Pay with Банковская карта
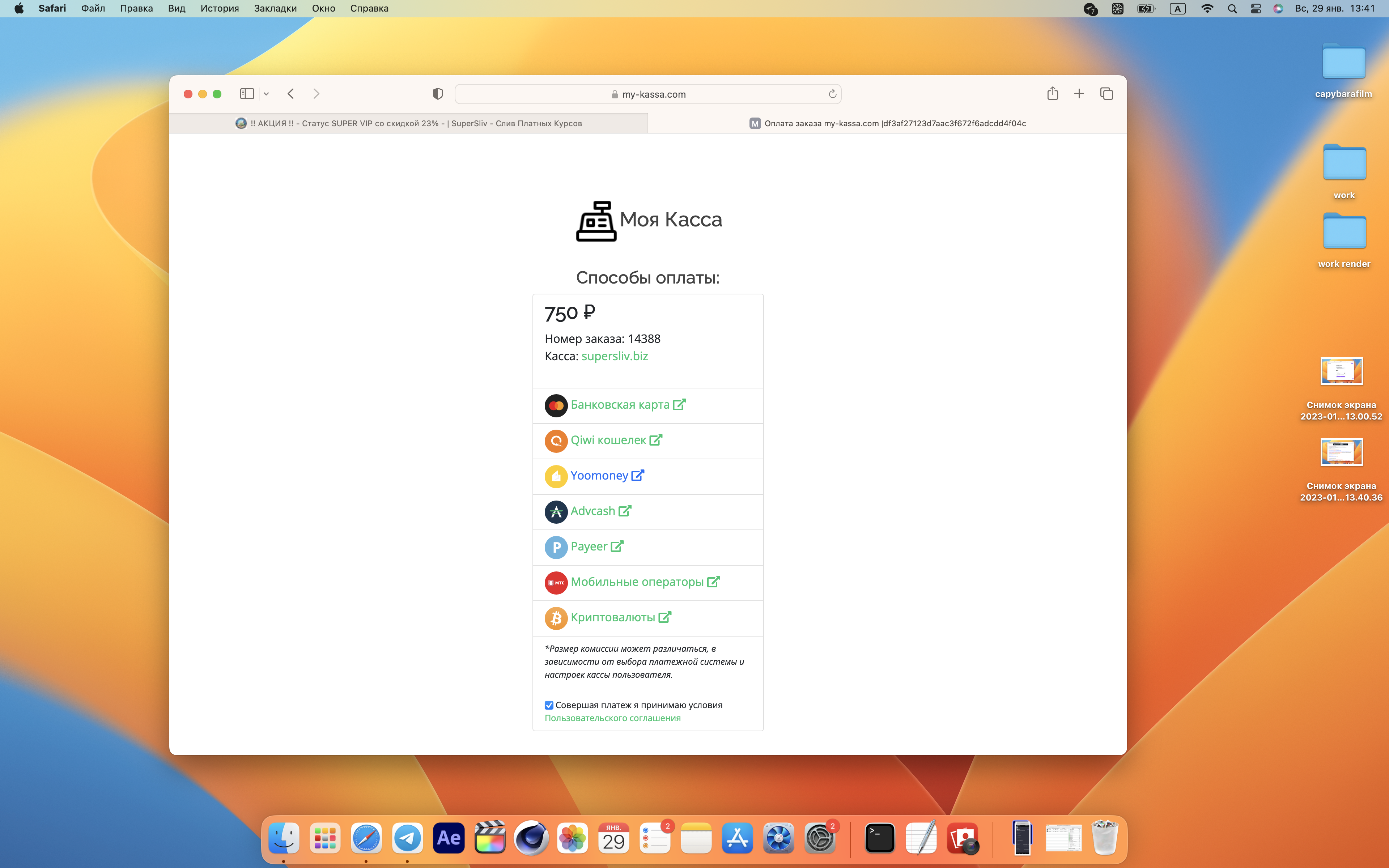The width and height of the screenshot is (1389, 868). pos(628,405)
